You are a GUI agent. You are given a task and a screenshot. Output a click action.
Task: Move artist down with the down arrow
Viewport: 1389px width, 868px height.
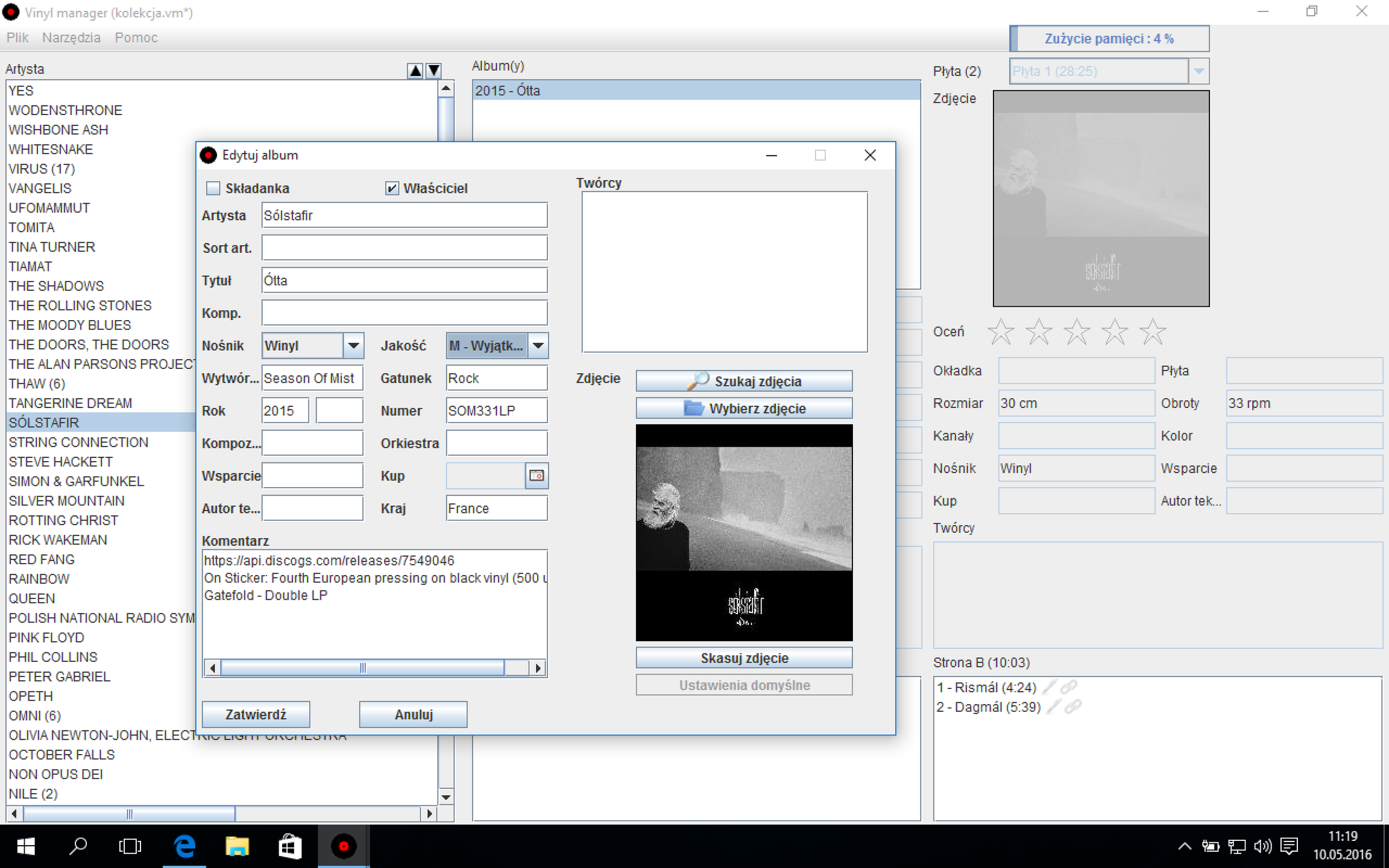pos(433,71)
